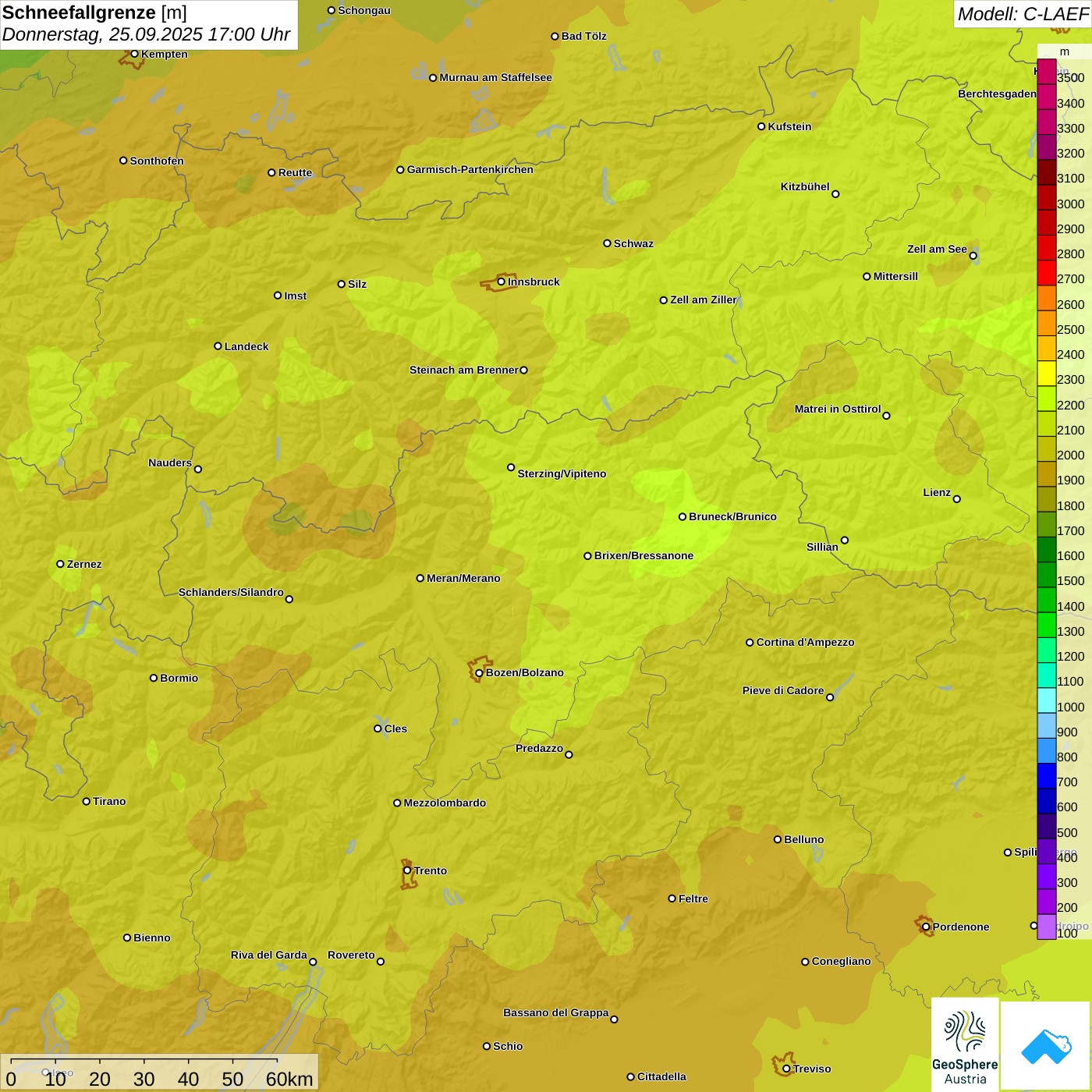Viewport: 1092px width, 1092px height.
Task: Click the Nauders location dot
Action: [198, 470]
